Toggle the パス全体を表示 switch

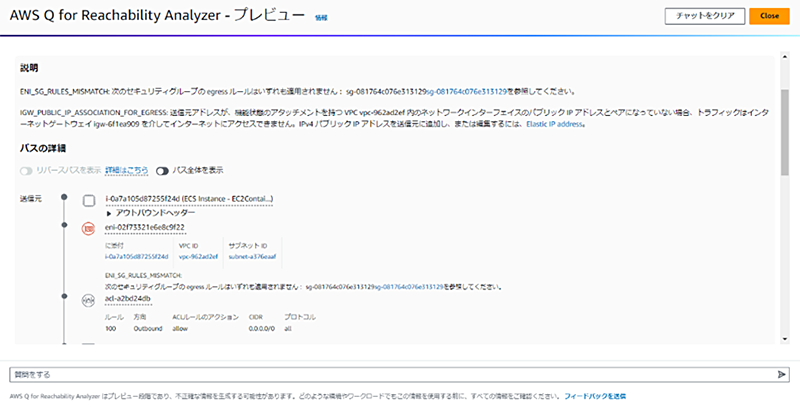(162, 171)
